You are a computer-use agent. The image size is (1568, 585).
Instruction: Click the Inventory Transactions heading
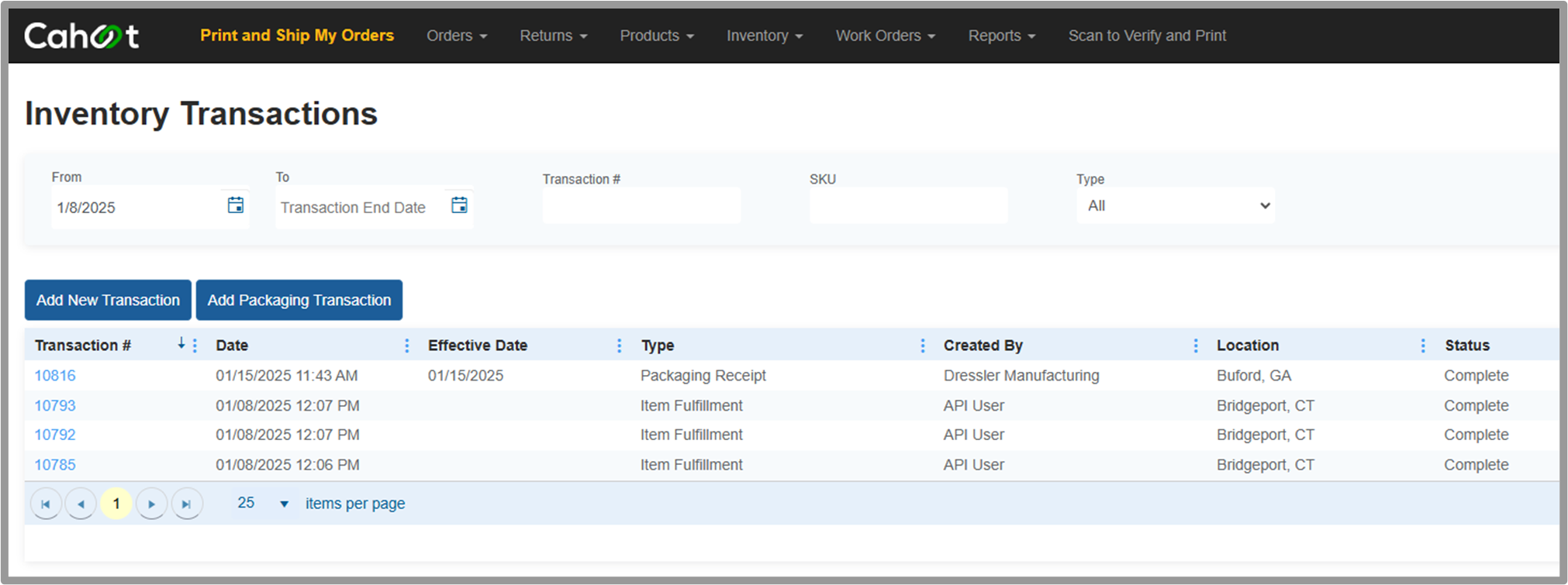point(201,114)
